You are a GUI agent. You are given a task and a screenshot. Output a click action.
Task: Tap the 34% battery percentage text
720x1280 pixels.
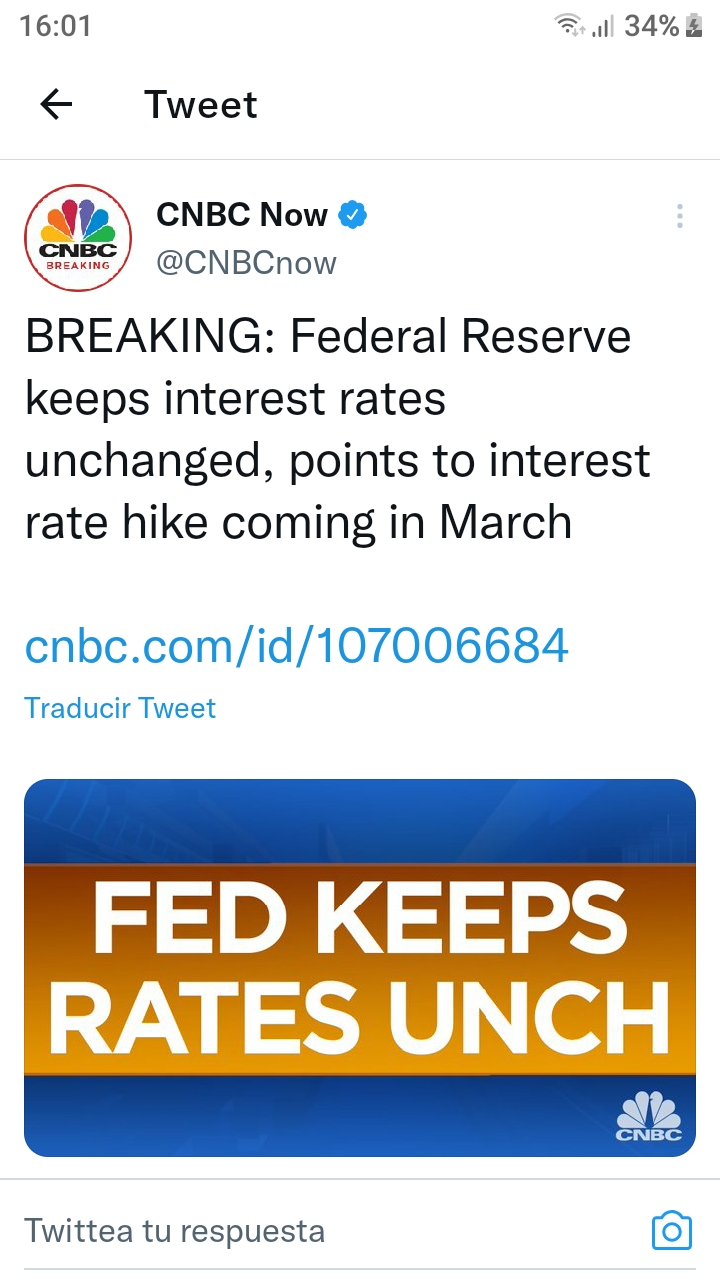click(652, 26)
